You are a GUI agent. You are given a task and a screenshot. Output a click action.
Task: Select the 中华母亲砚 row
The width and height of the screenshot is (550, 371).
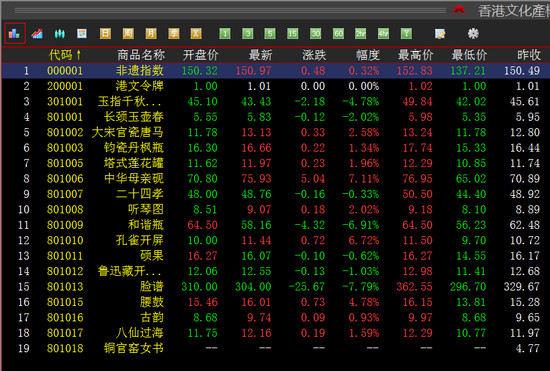[x=276, y=178]
